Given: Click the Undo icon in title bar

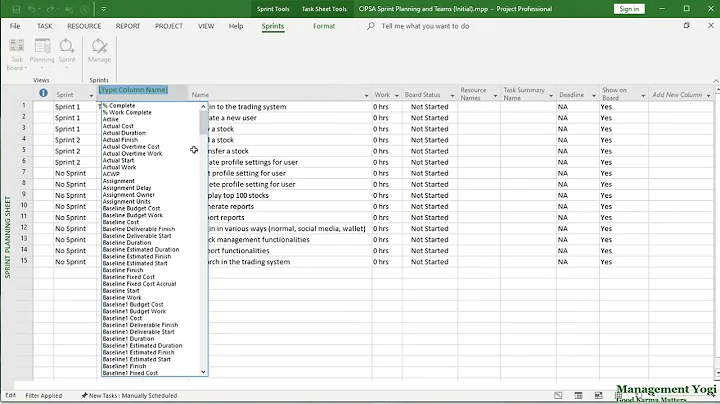Looking at the screenshot, I should [31, 9].
